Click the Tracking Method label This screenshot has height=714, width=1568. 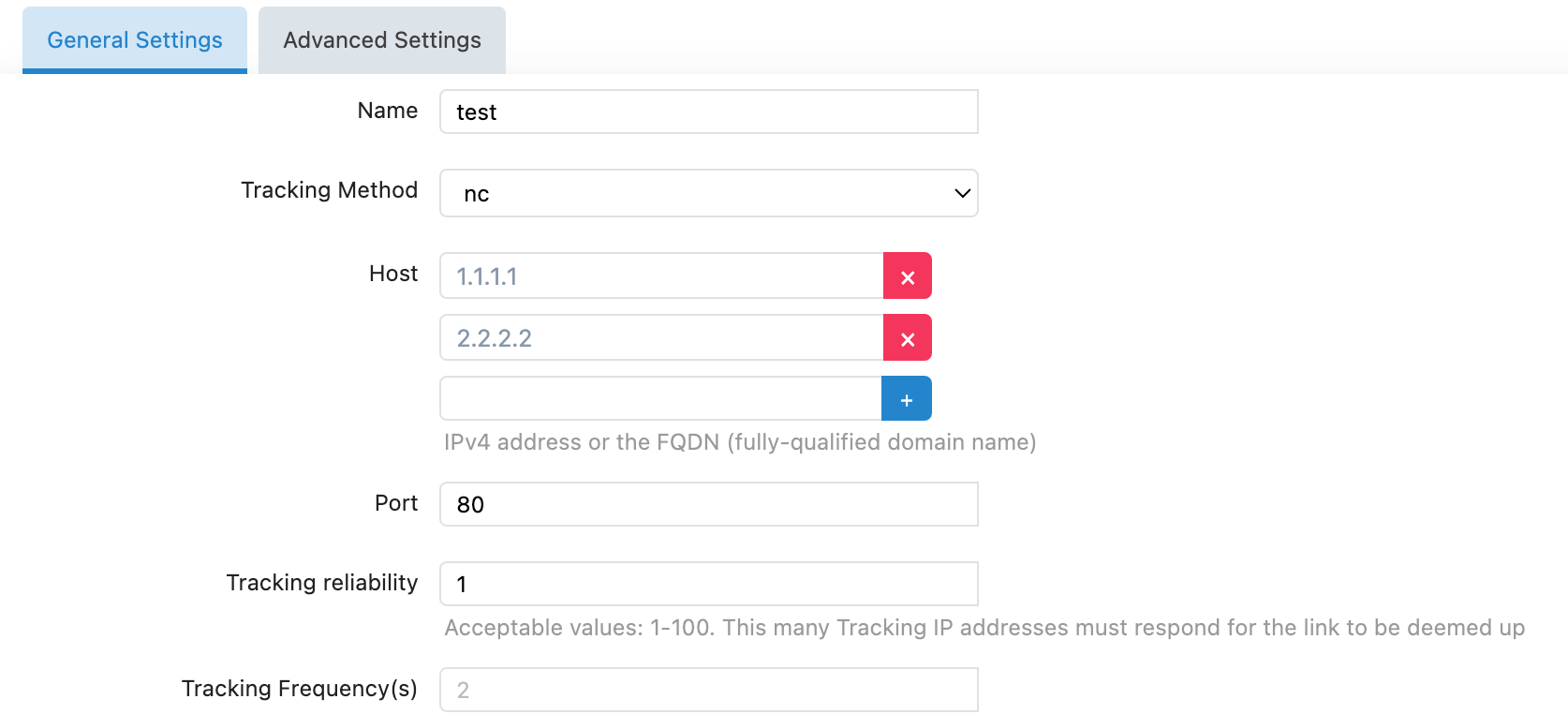point(329,190)
